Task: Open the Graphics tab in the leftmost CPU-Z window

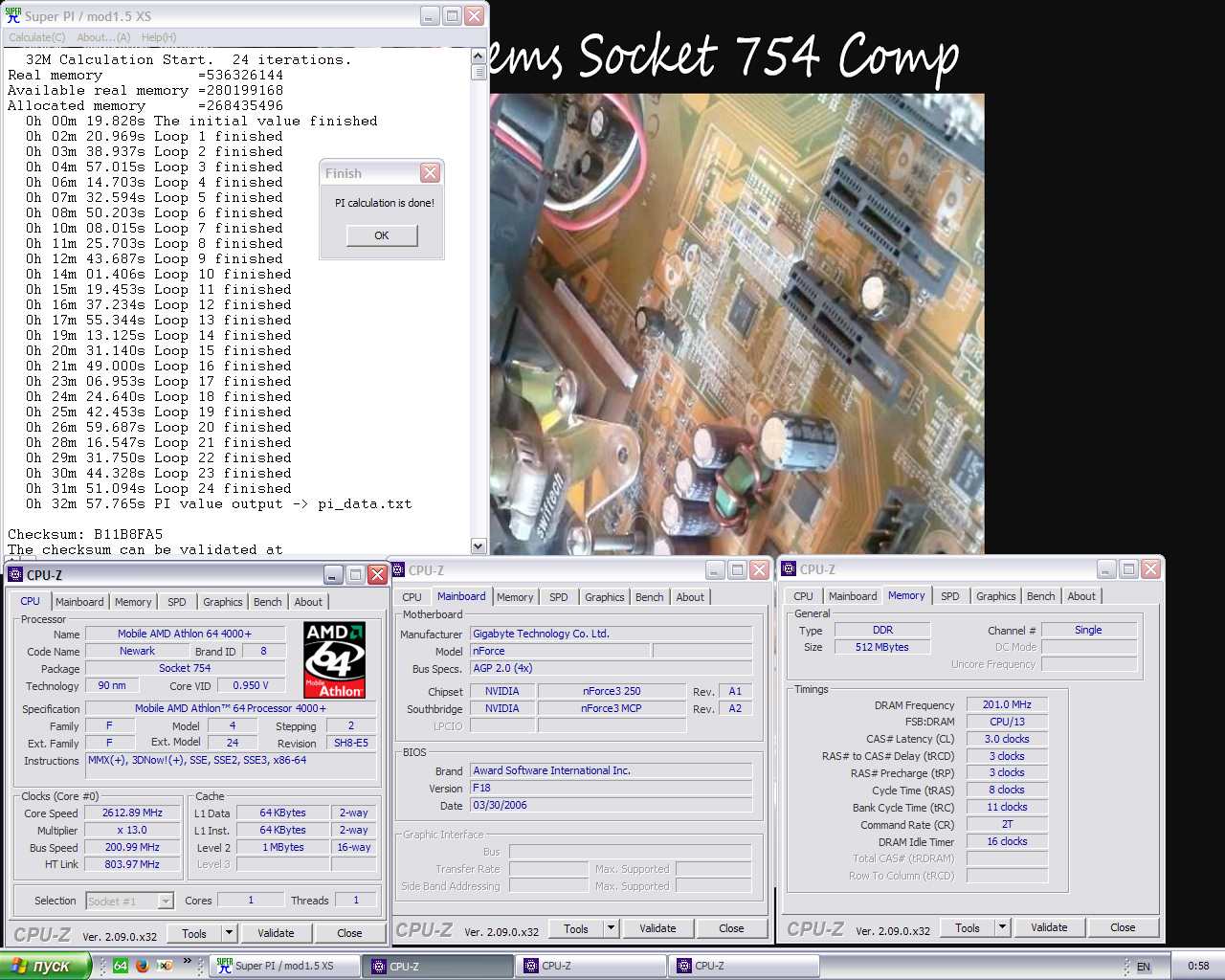Action: tap(223, 602)
